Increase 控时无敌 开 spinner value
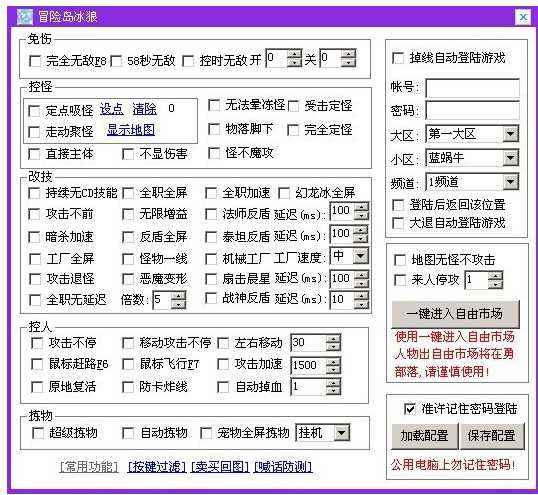Viewport: 538px width, 495px height. [295, 54]
